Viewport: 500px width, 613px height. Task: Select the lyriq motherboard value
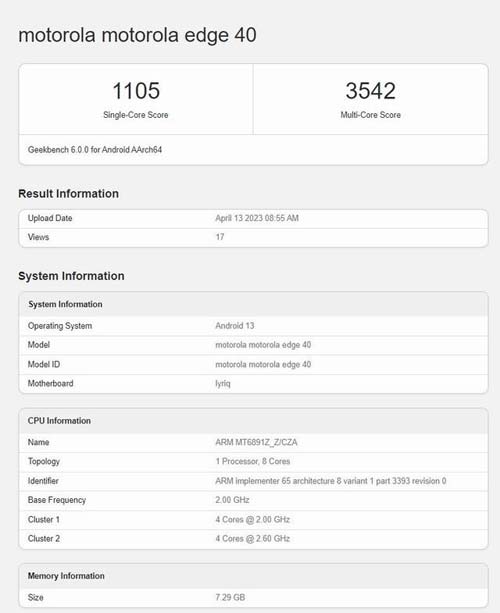[223, 384]
